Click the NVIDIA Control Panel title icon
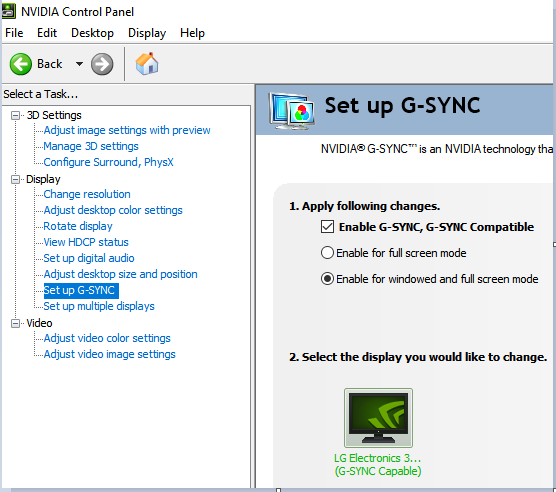The height and width of the screenshot is (492, 556). (8, 11)
